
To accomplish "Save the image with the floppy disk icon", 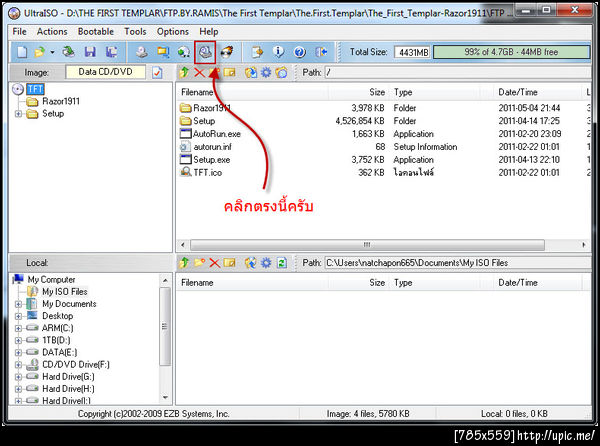I will click(x=90, y=52).
